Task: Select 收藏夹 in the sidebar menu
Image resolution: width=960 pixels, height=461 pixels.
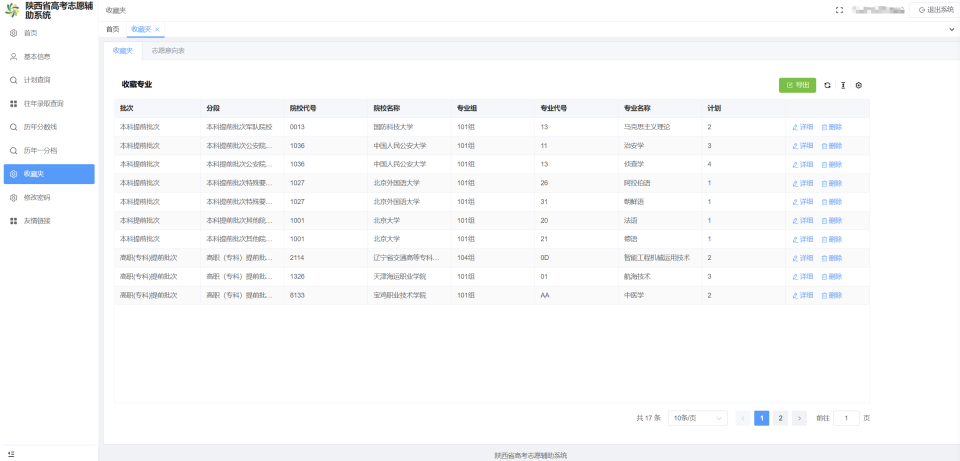Action: [49, 174]
